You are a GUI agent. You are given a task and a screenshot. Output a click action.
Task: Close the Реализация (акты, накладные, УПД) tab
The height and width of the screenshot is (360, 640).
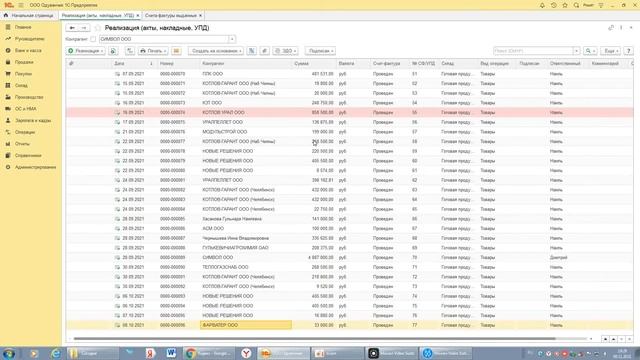click(138, 15)
